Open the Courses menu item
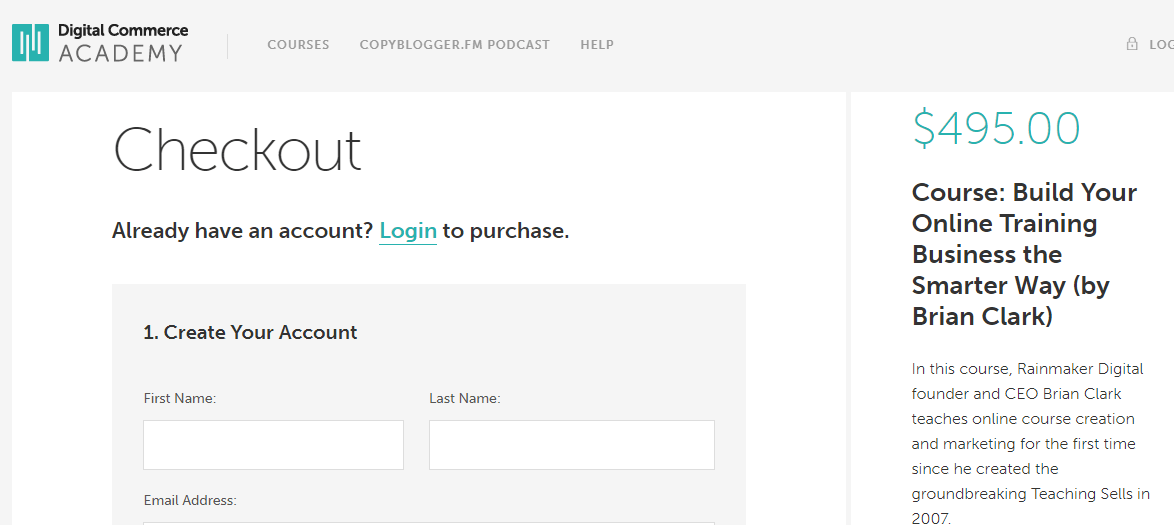1174x525 pixels. 298,45
